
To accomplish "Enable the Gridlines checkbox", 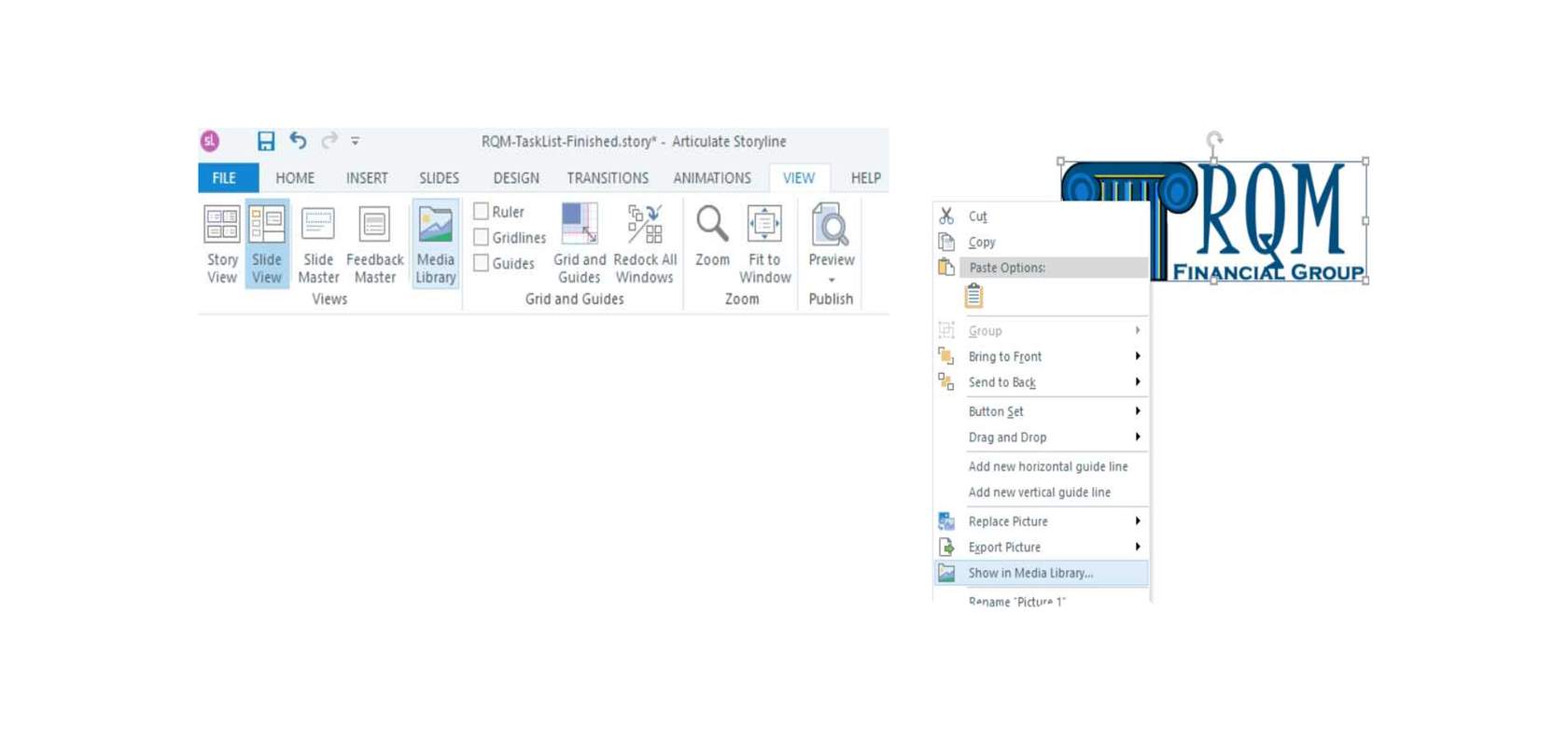I will [x=482, y=237].
